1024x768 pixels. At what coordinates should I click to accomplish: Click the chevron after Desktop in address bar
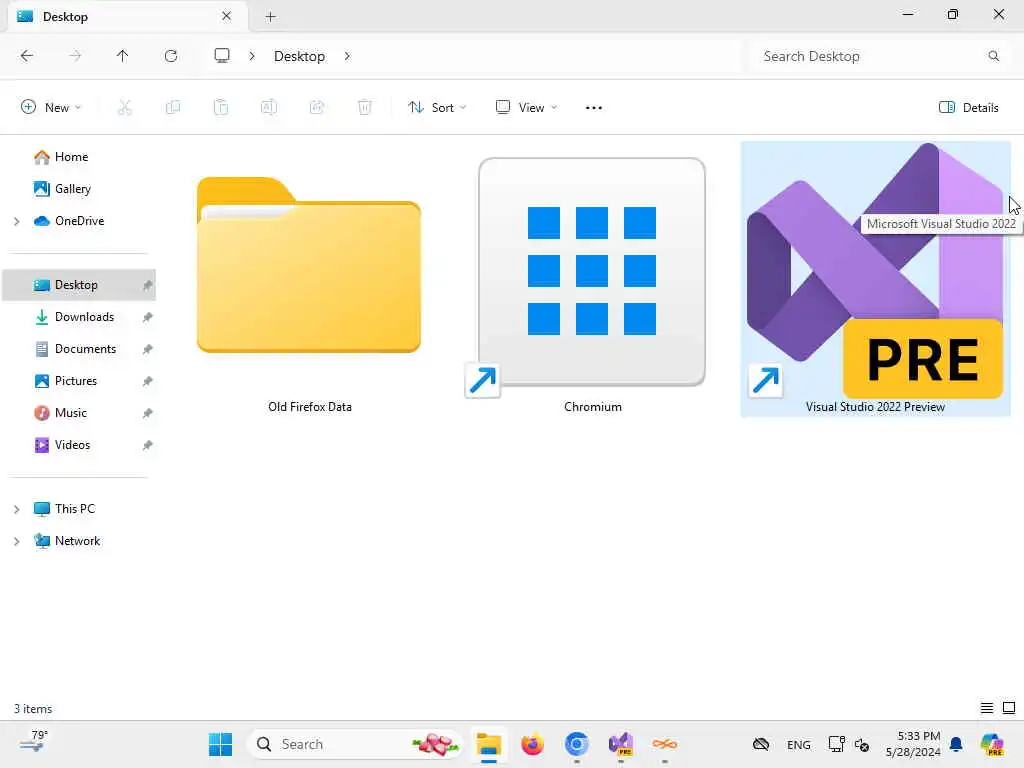point(347,56)
